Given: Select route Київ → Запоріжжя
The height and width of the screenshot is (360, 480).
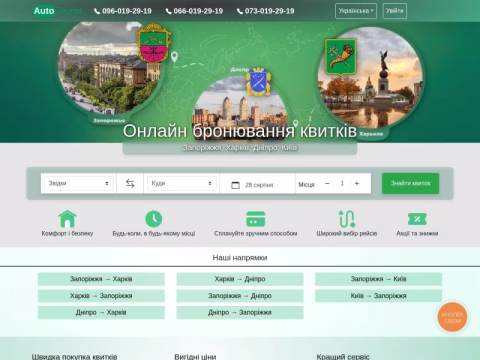Looking at the screenshot, I should [x=378, y=296].
